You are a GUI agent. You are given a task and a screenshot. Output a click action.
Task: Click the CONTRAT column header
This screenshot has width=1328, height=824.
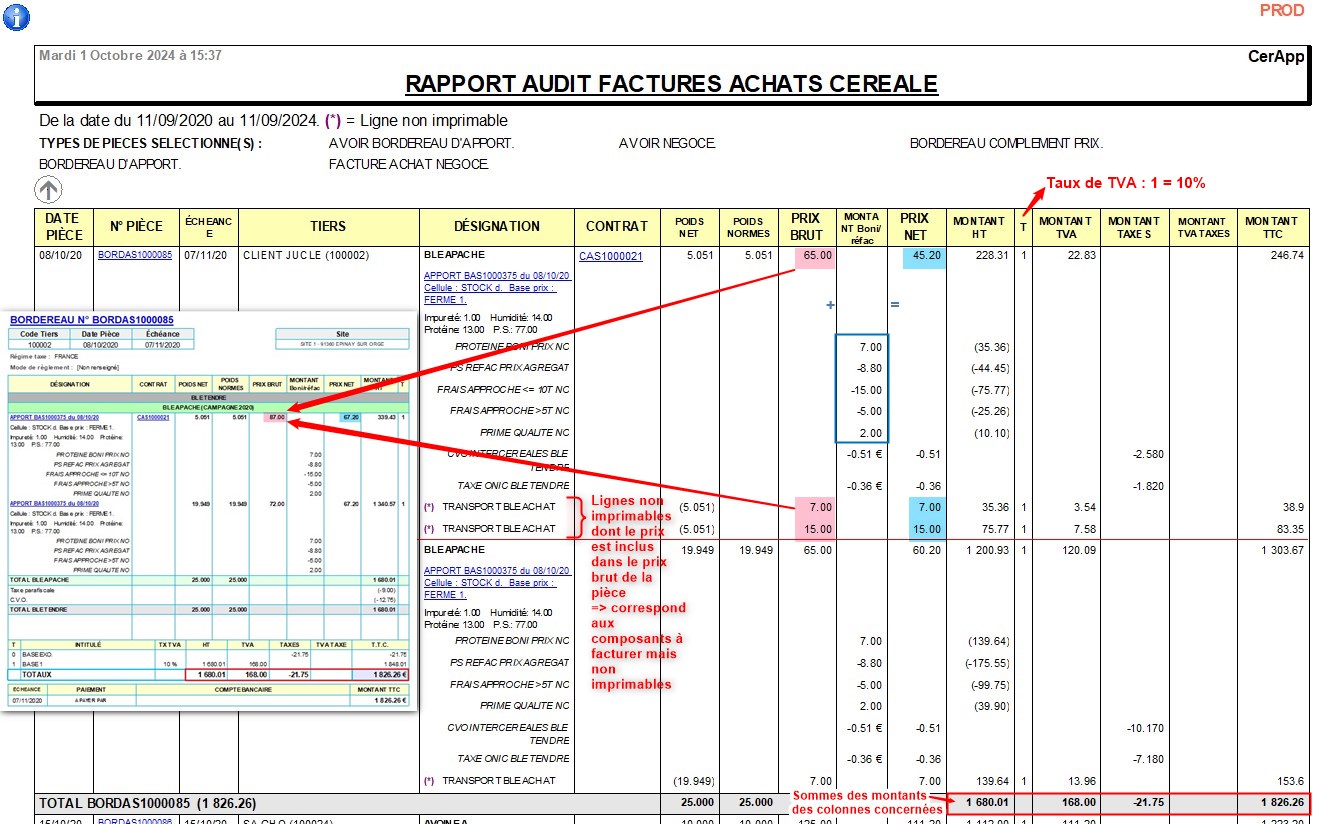[x=617, y=227]
